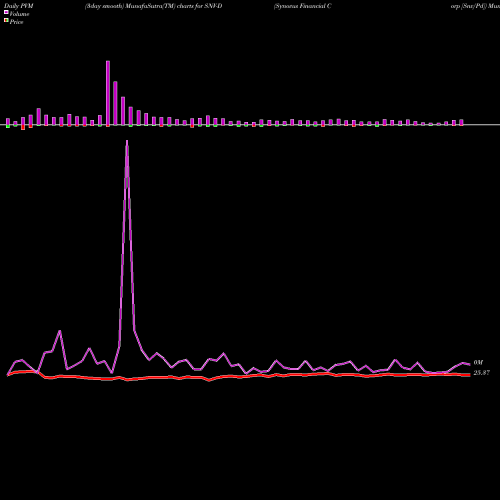Click the 'Synovus Financial C' heading text
500x500 pixels.
point(302,6)
